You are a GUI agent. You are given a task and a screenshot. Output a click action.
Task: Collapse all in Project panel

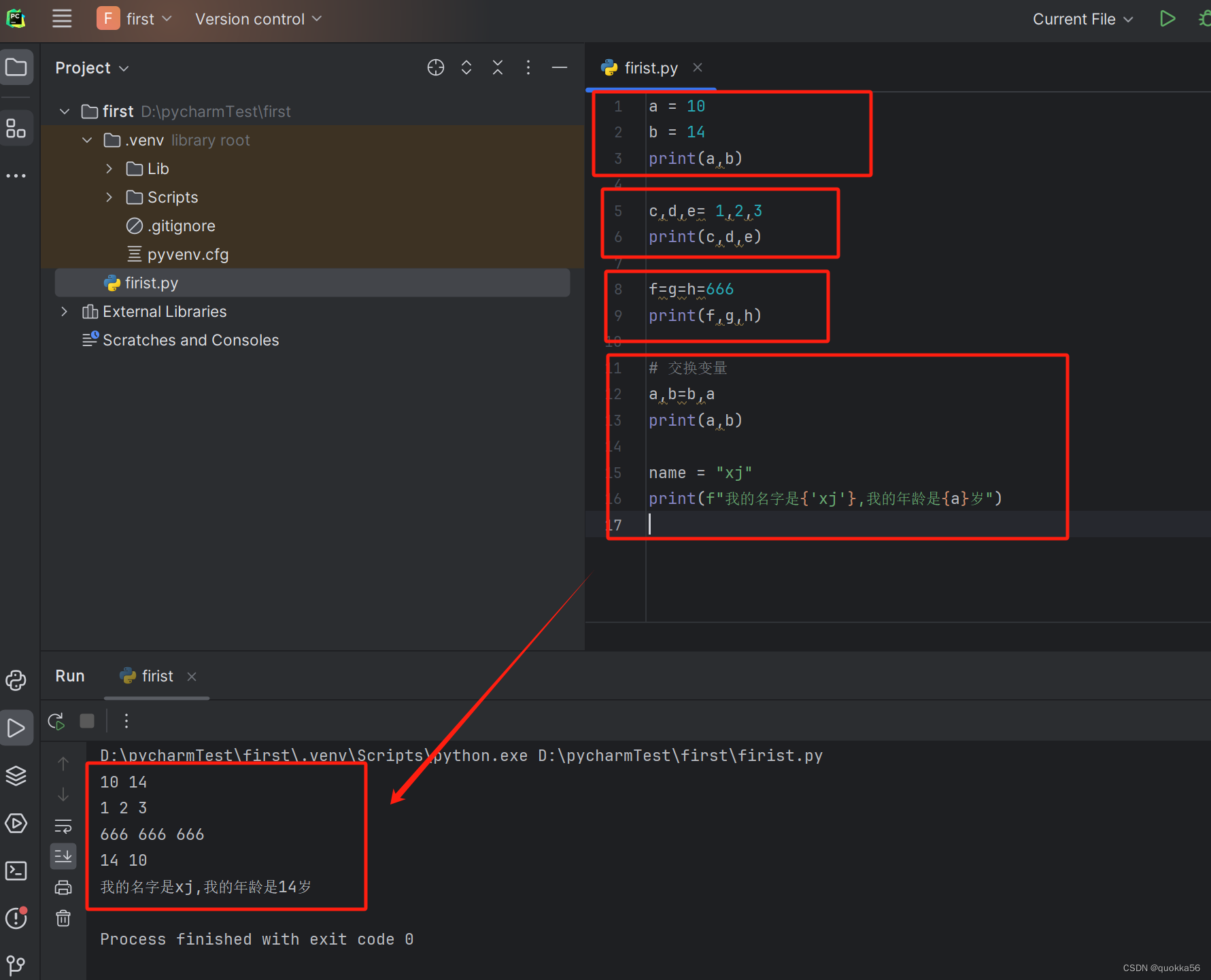click(498, 67)
